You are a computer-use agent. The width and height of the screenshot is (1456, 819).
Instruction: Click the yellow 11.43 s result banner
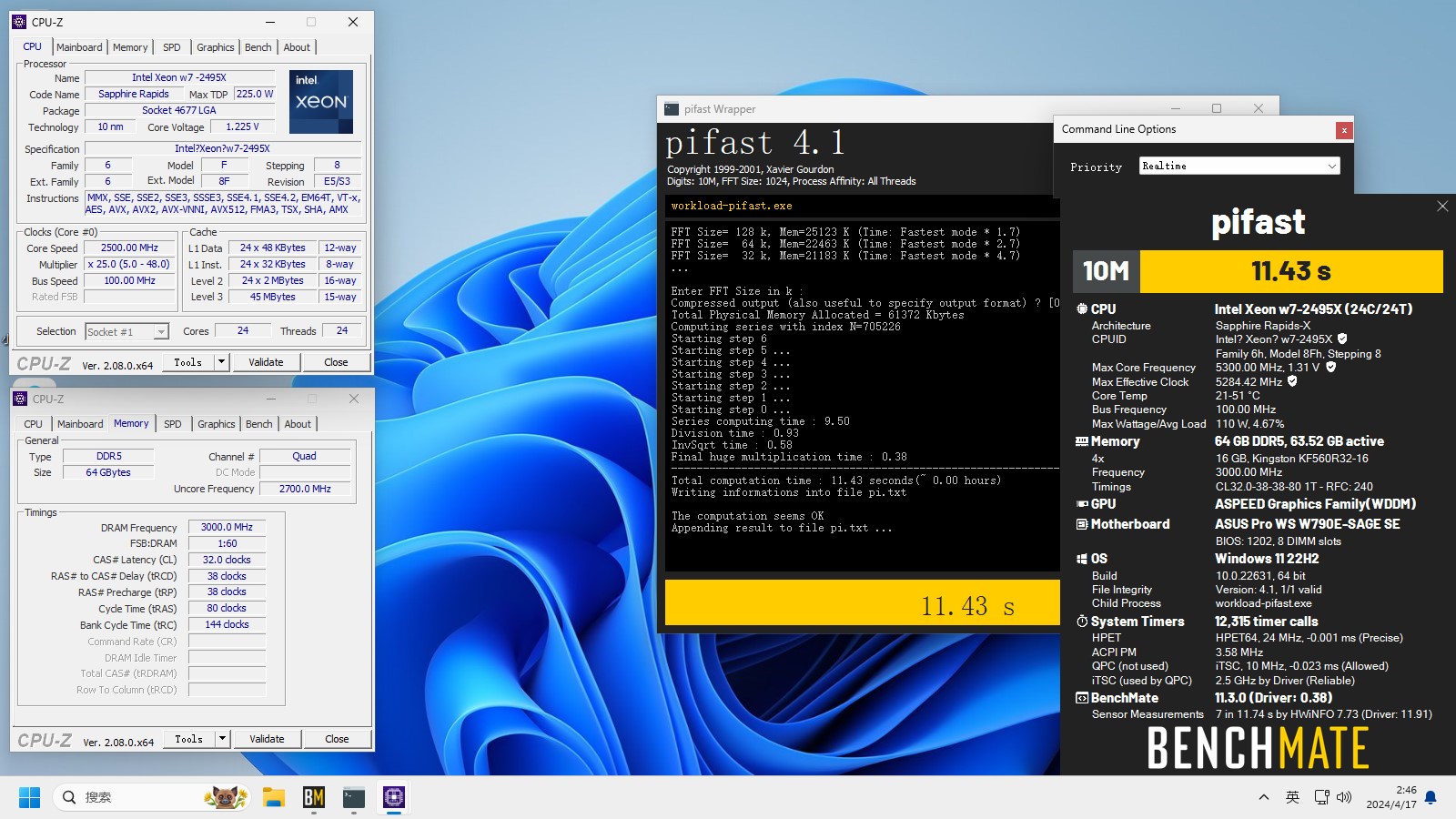pos(1290,271)
